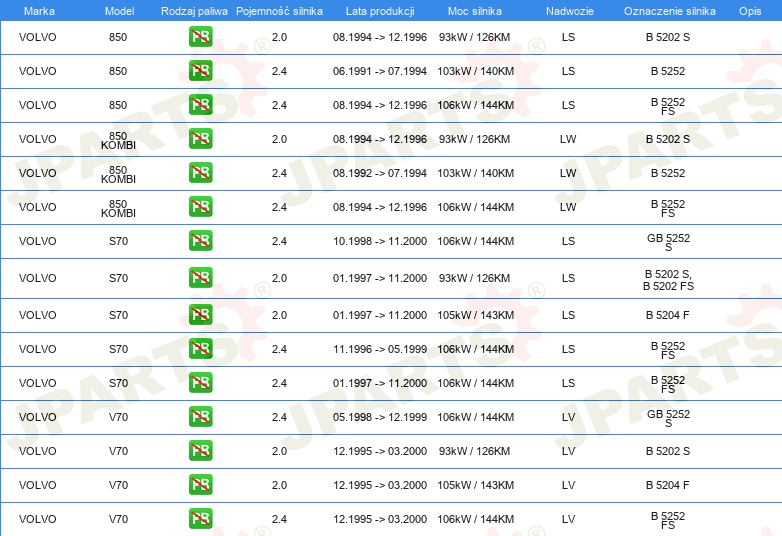Click B 5252 engine code in 850 LS row
Viewport: 782px width, 536px height.
pos(668,71)
